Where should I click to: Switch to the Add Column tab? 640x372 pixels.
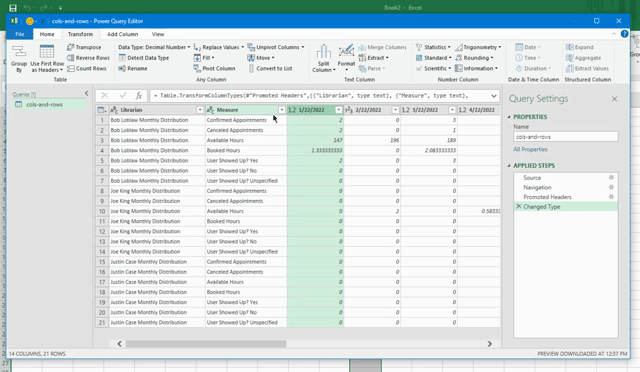tap(122, 34)
